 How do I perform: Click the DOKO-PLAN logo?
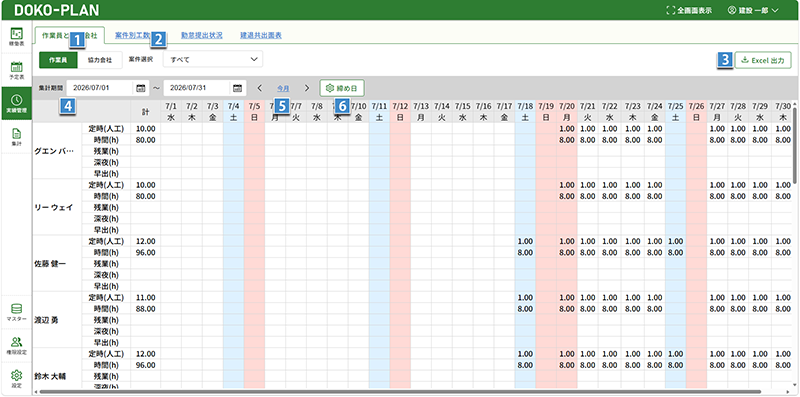tap(57, 10)
